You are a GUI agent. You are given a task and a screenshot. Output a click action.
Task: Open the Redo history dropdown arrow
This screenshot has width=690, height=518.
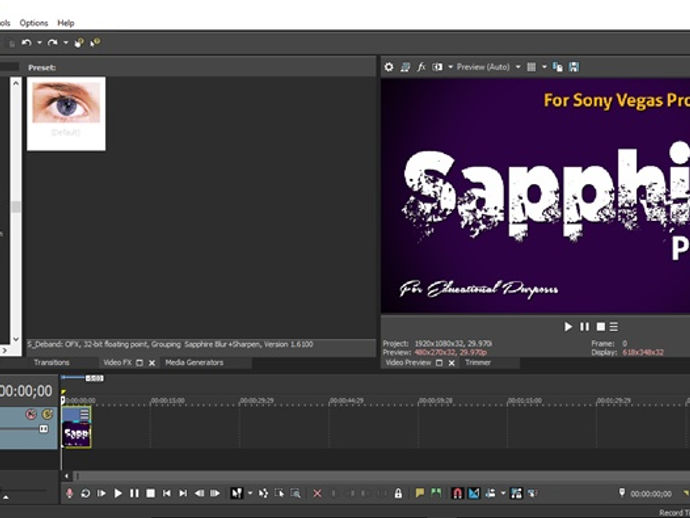[x=66, y=43]
